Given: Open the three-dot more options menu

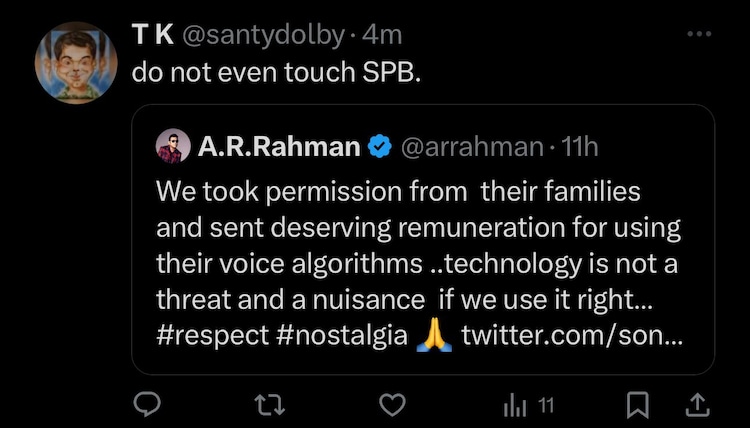Looking at the screenshot, I should (698, 34).
